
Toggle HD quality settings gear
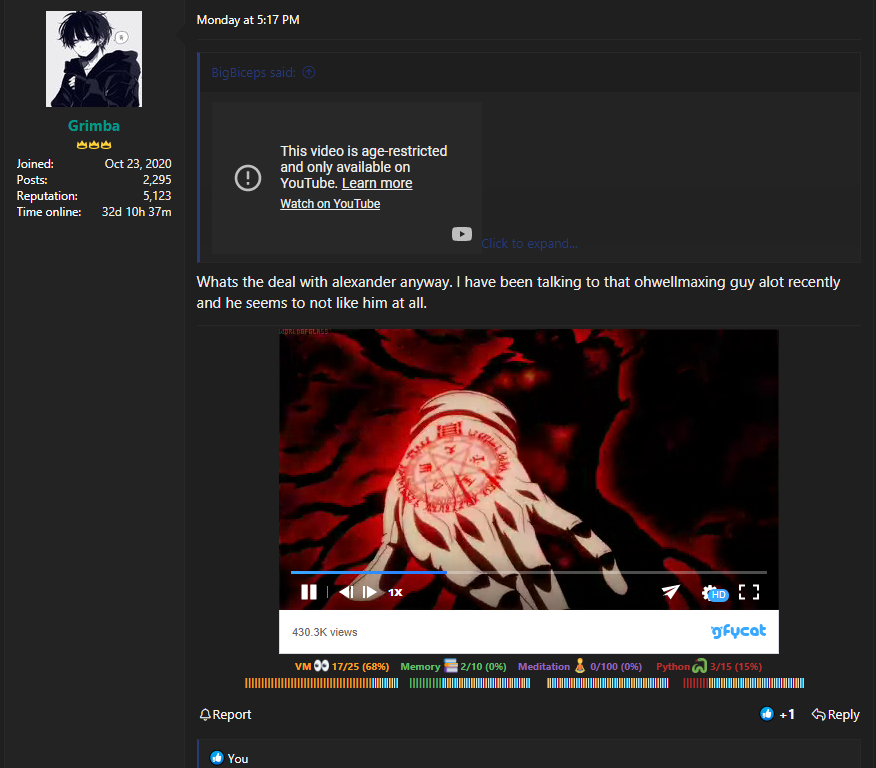tap(711, 593)
